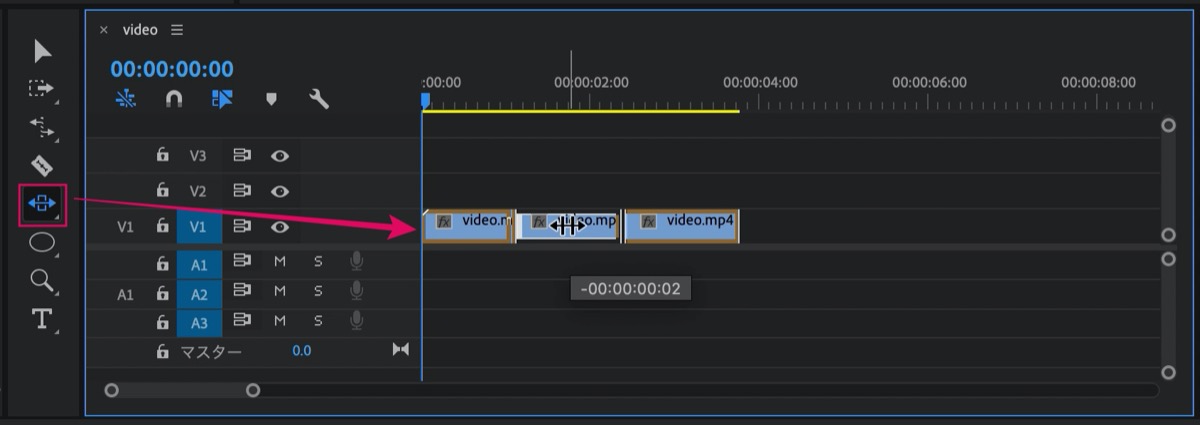1200x425 pixels.
Task: Click the horizontal zoom scrollbar's left end handle
Action: [x=111, y=391]
